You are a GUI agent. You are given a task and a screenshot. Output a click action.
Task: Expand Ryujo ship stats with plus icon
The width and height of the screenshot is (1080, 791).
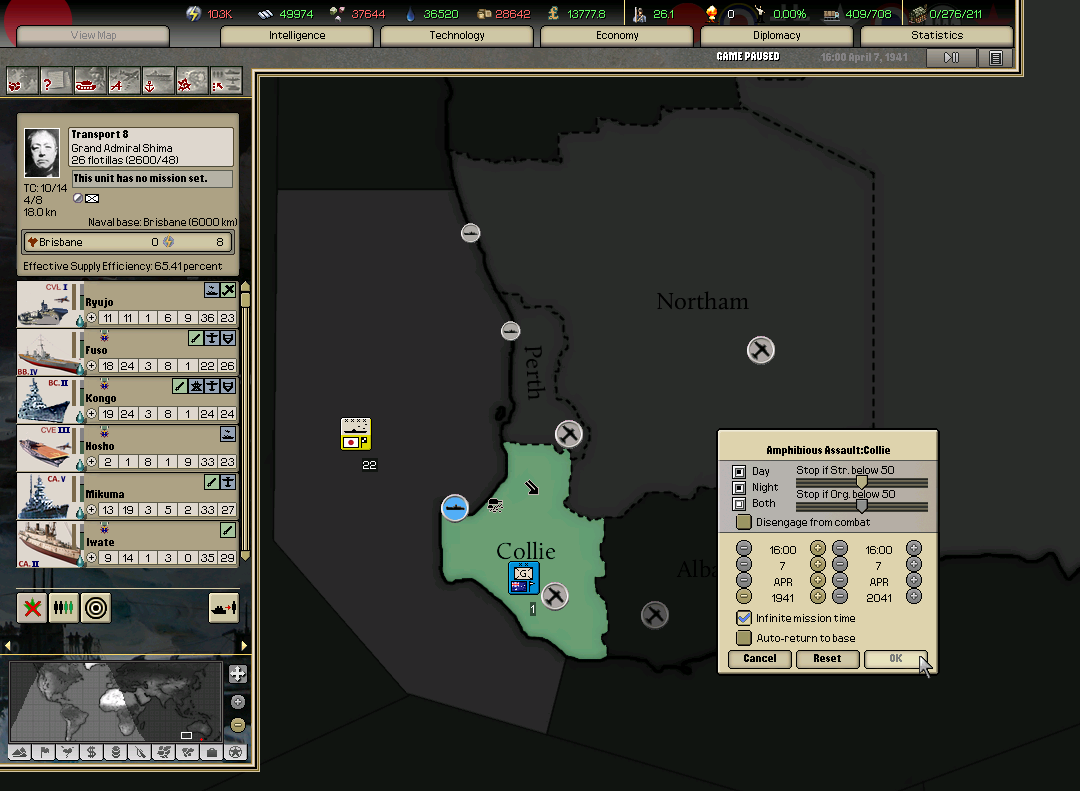[92, 318]
